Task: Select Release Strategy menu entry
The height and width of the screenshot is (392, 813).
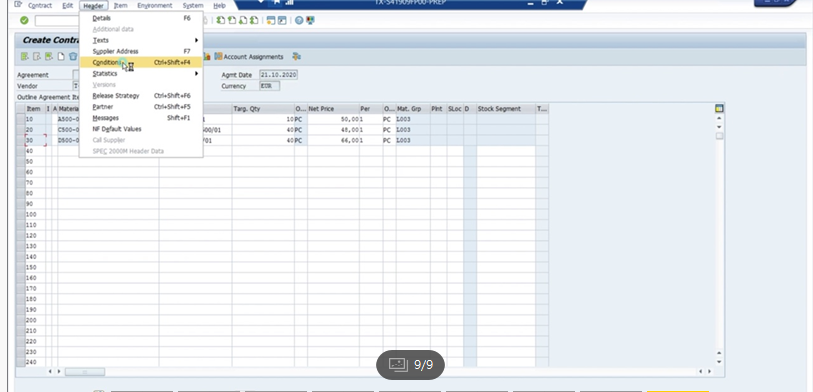Action: point(141,96)
